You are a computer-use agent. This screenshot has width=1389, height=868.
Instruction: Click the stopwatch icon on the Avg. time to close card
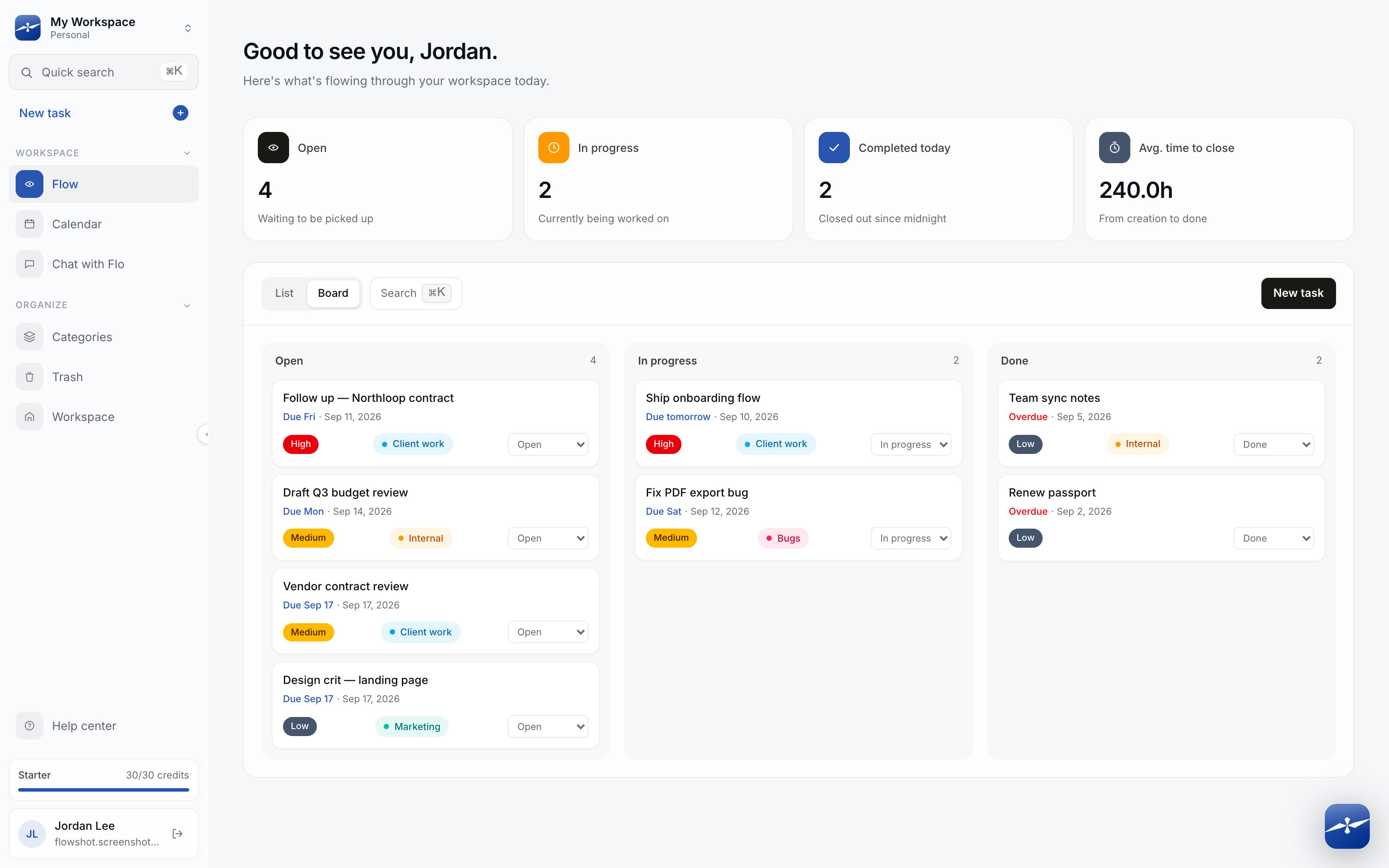pyautogui.click(x=1114, y=148)
